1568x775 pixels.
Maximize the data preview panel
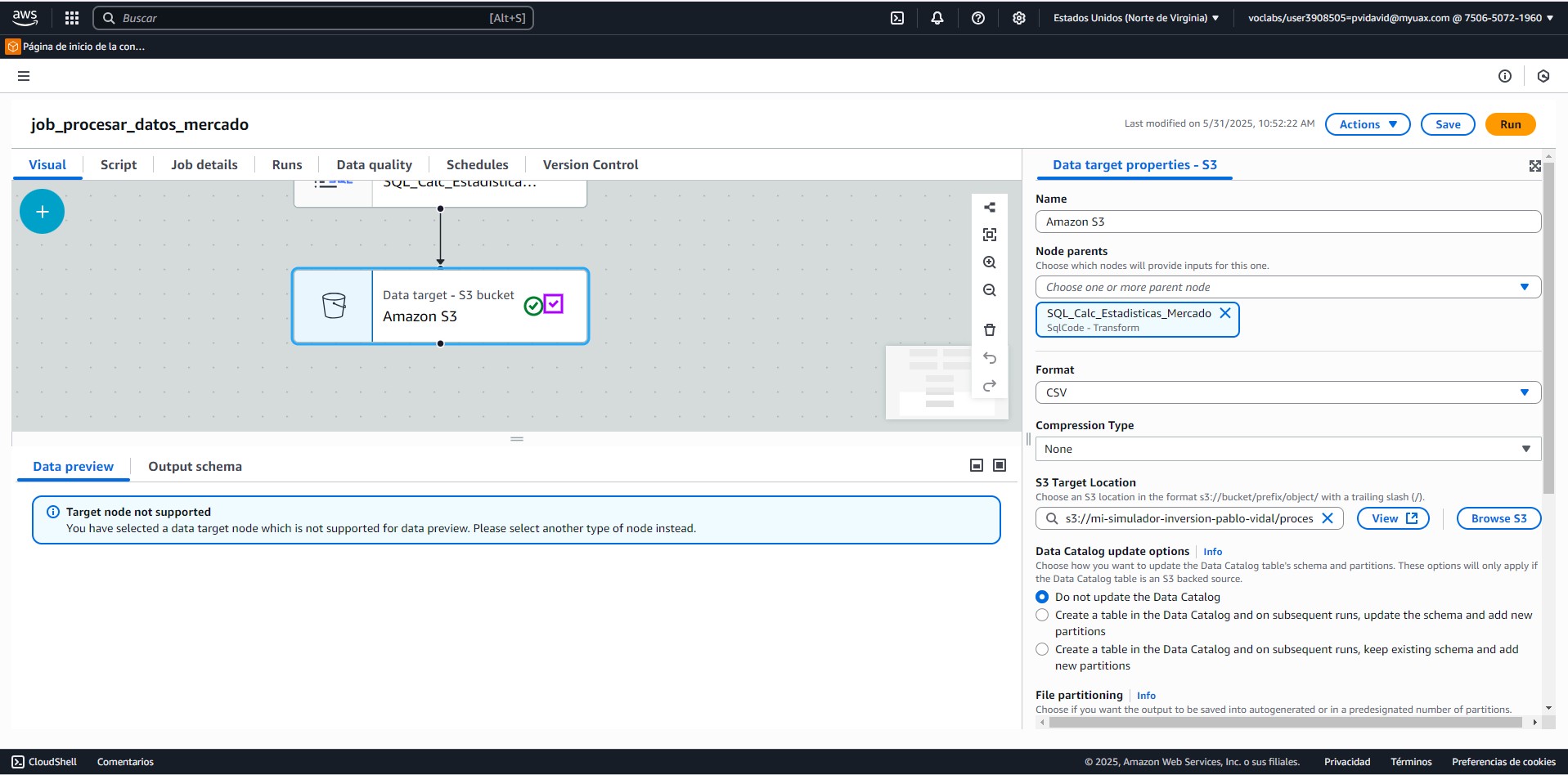click(x=1000, y=465)
